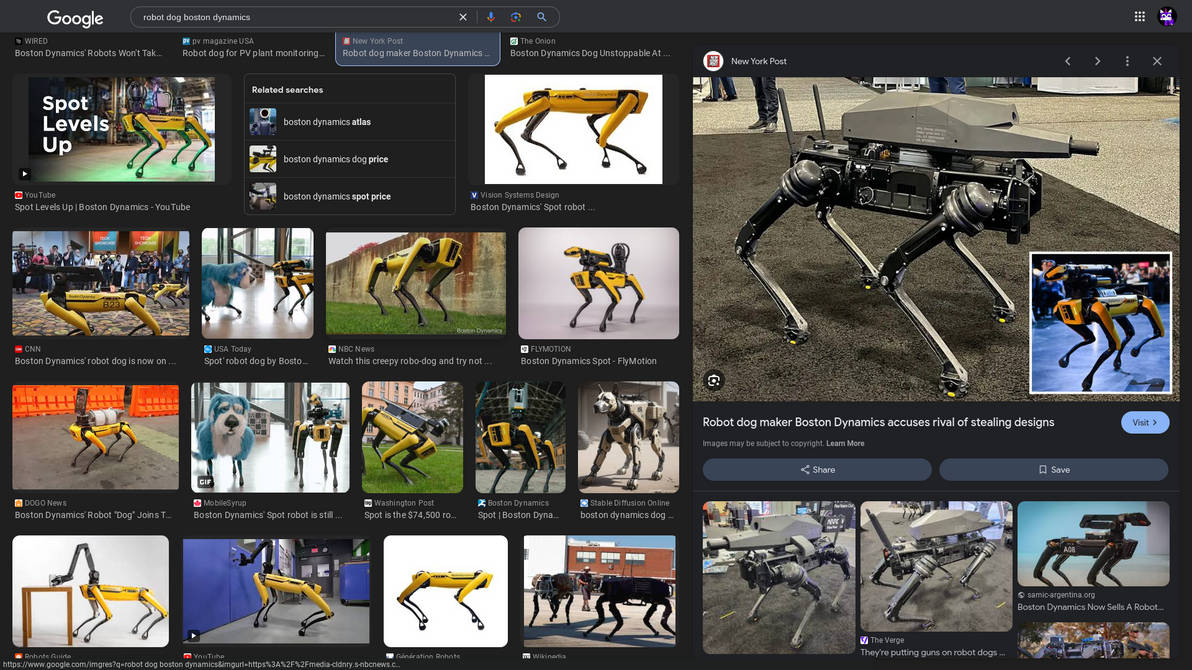
Task: Play the Spot Levels Up video thumbnail
Action: click(122, 129)
